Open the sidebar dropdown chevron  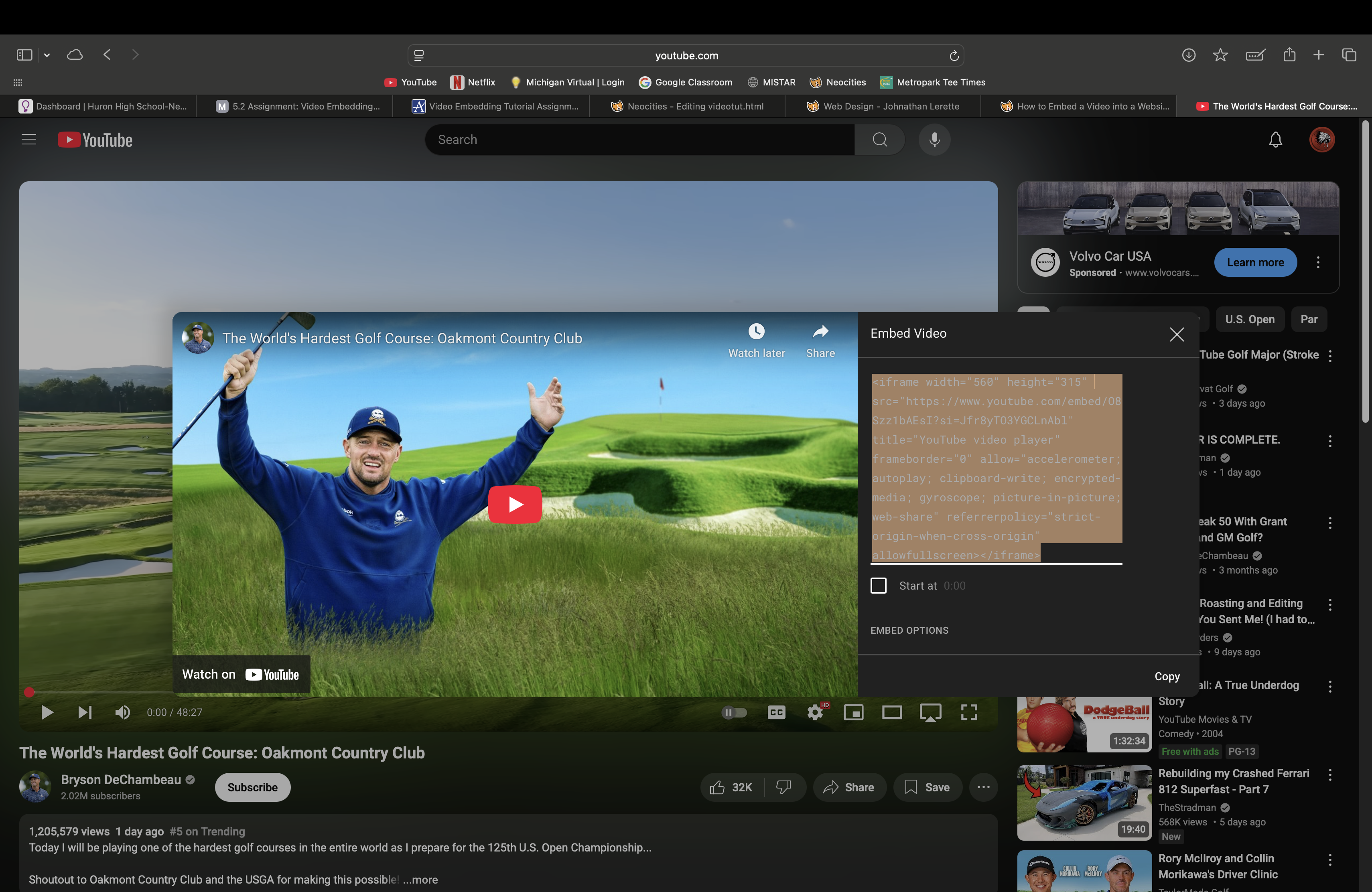coord(47,55)
